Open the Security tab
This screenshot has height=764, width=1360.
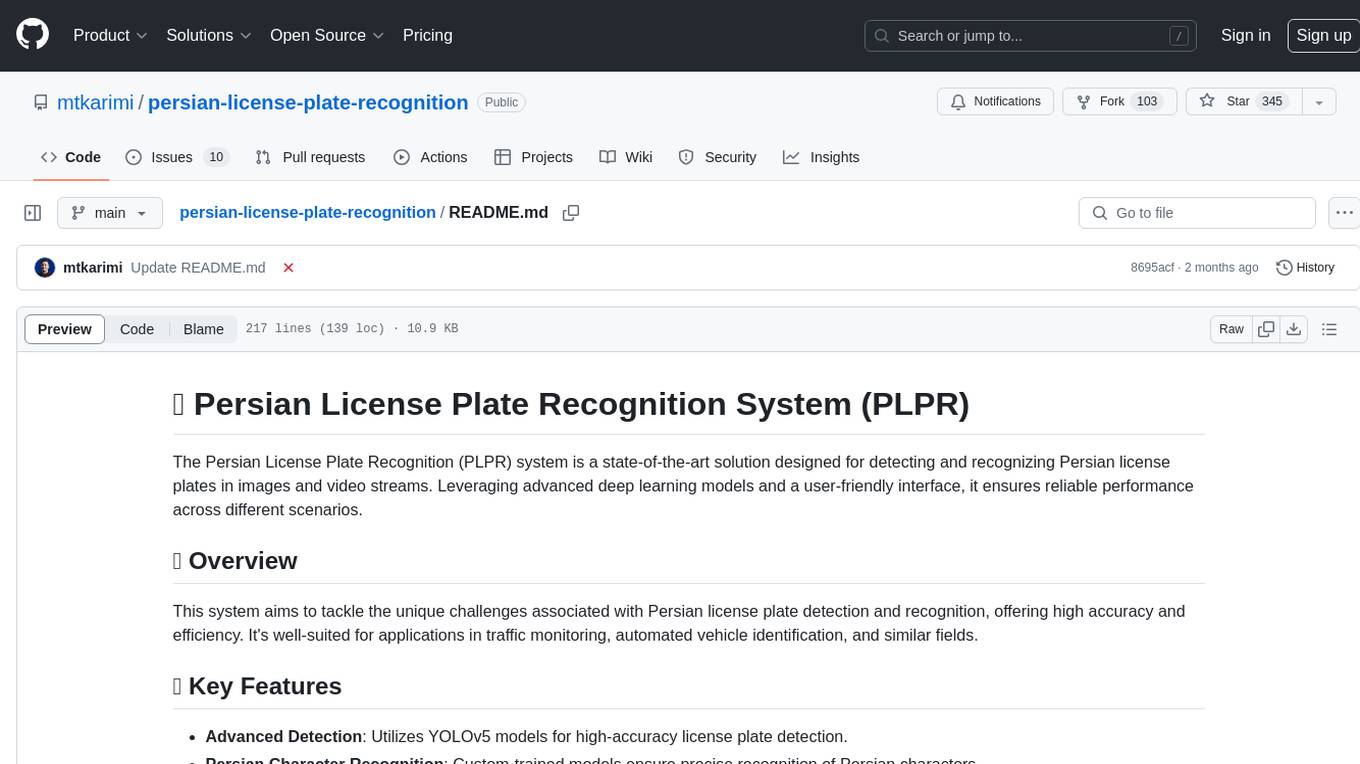717,157
